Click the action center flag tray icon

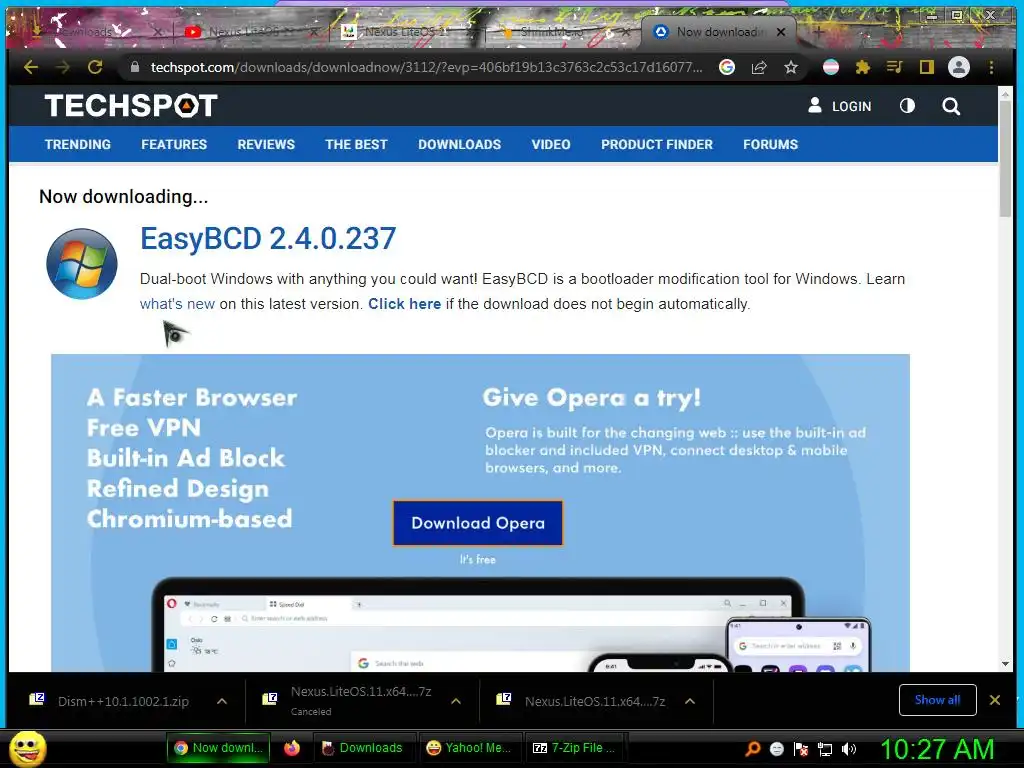pos(801,749)
